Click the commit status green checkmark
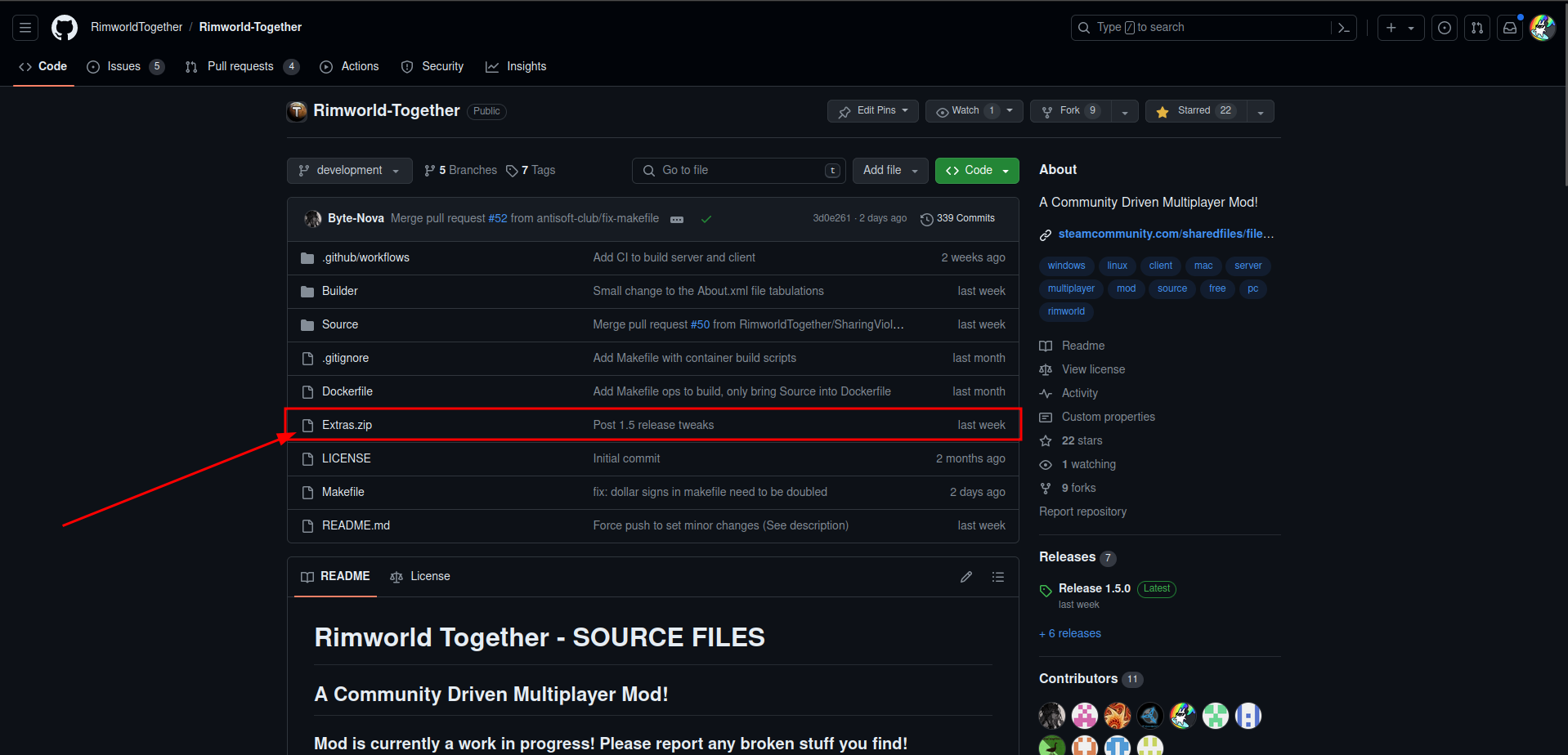 (706, 219)
